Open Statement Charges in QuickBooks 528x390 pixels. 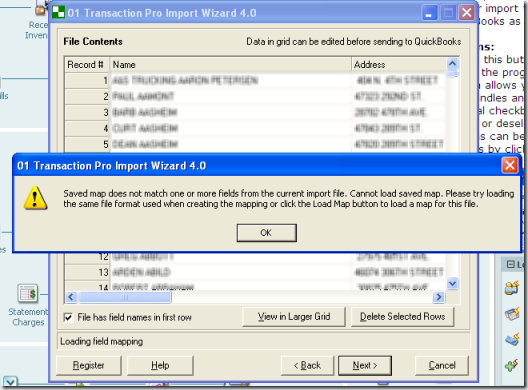click(28, 294)
